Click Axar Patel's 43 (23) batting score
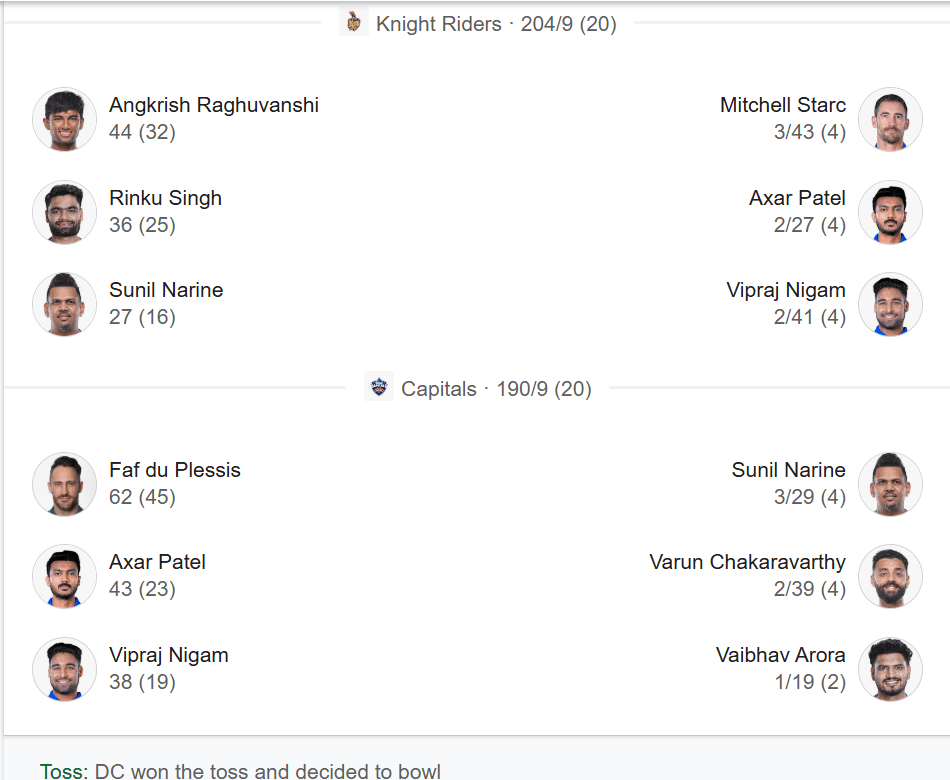The height and width of the screenshot is (780, 950). click(x=142, y=589)
